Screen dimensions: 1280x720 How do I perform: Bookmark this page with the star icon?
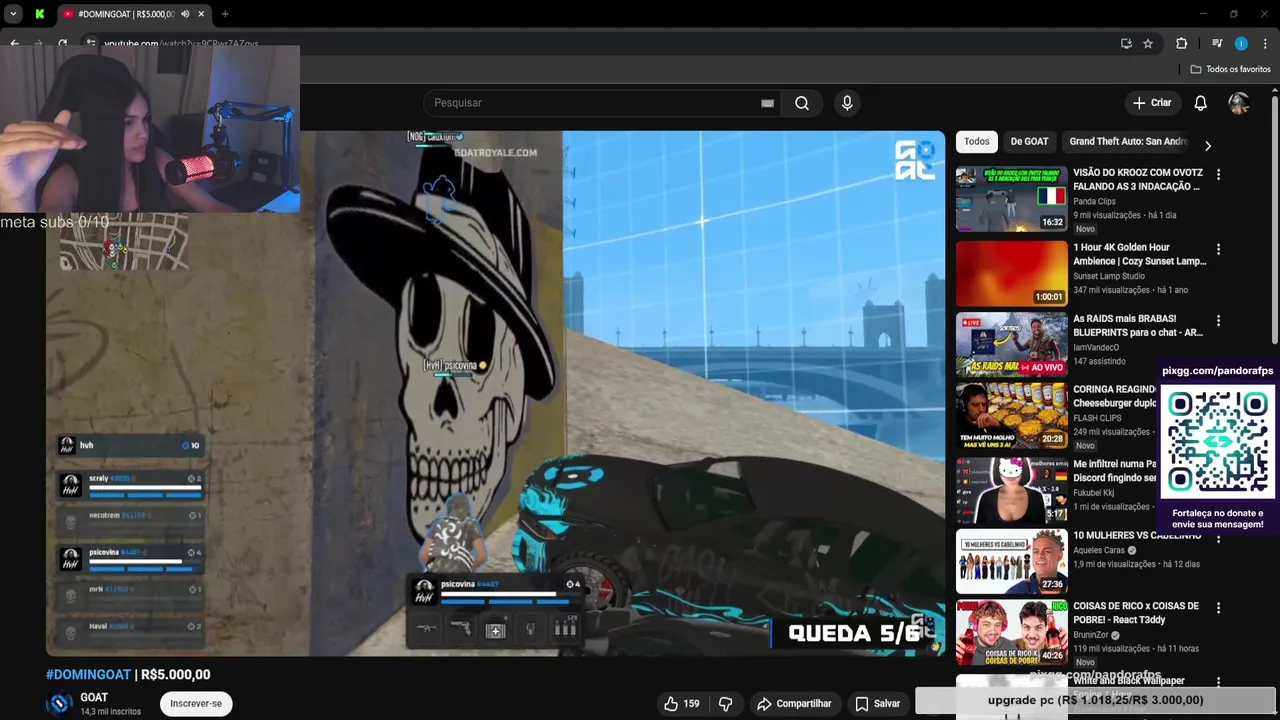point(1148,43)
